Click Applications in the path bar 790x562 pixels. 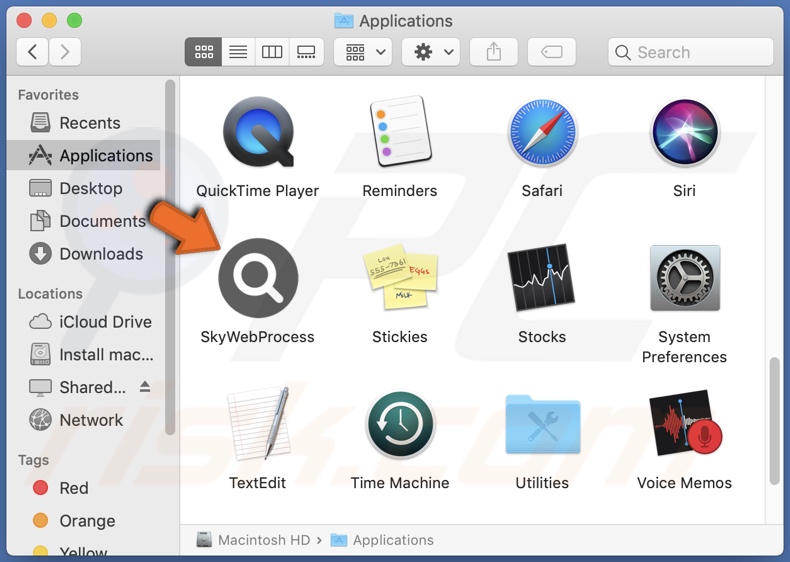pyautogui.click(x=382, y=540)
